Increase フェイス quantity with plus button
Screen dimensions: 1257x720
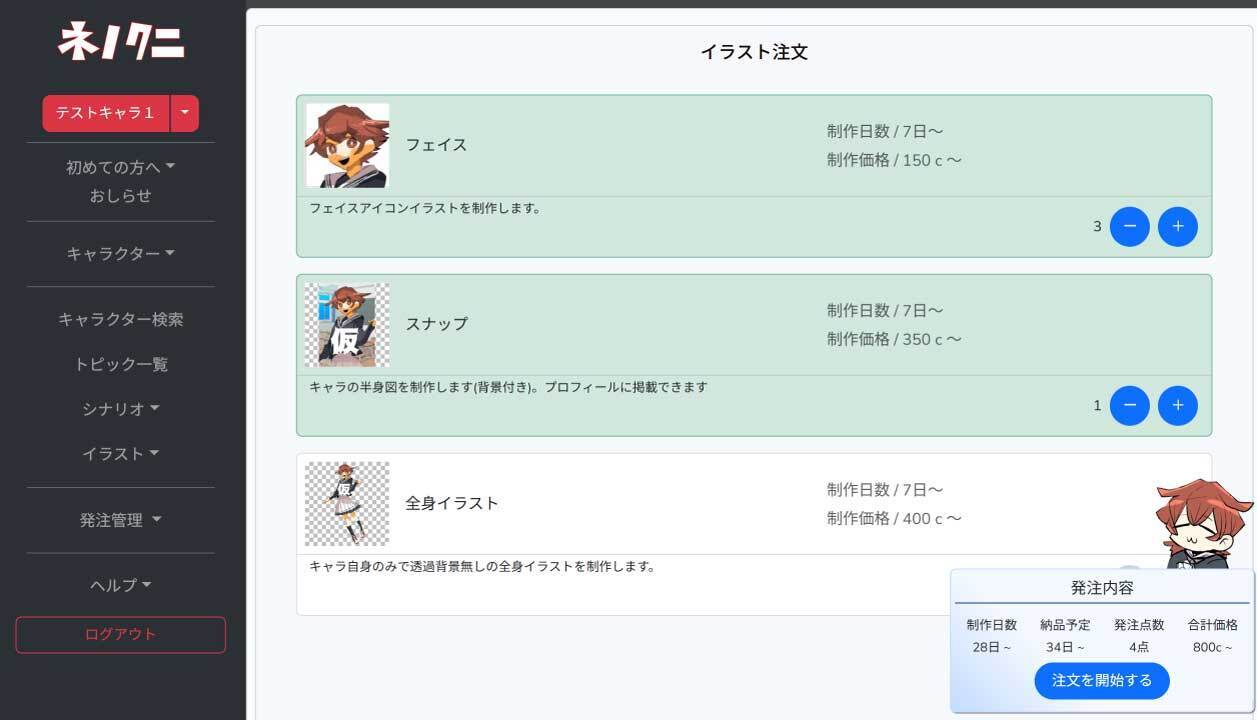pos(1177,227)
